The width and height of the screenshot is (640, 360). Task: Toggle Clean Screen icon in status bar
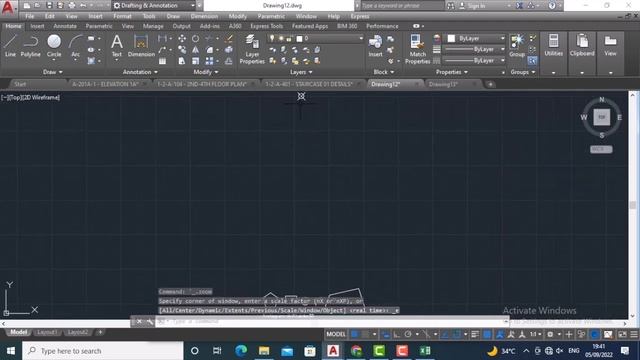[622, 334]
